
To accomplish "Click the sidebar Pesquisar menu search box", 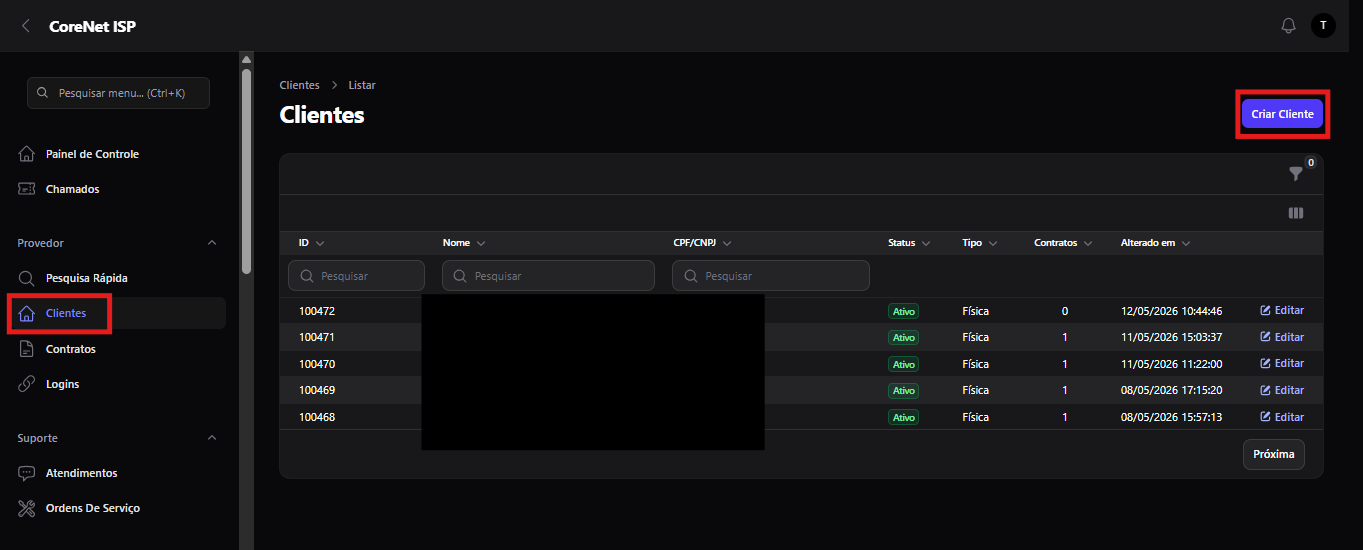I will [118, 93].
